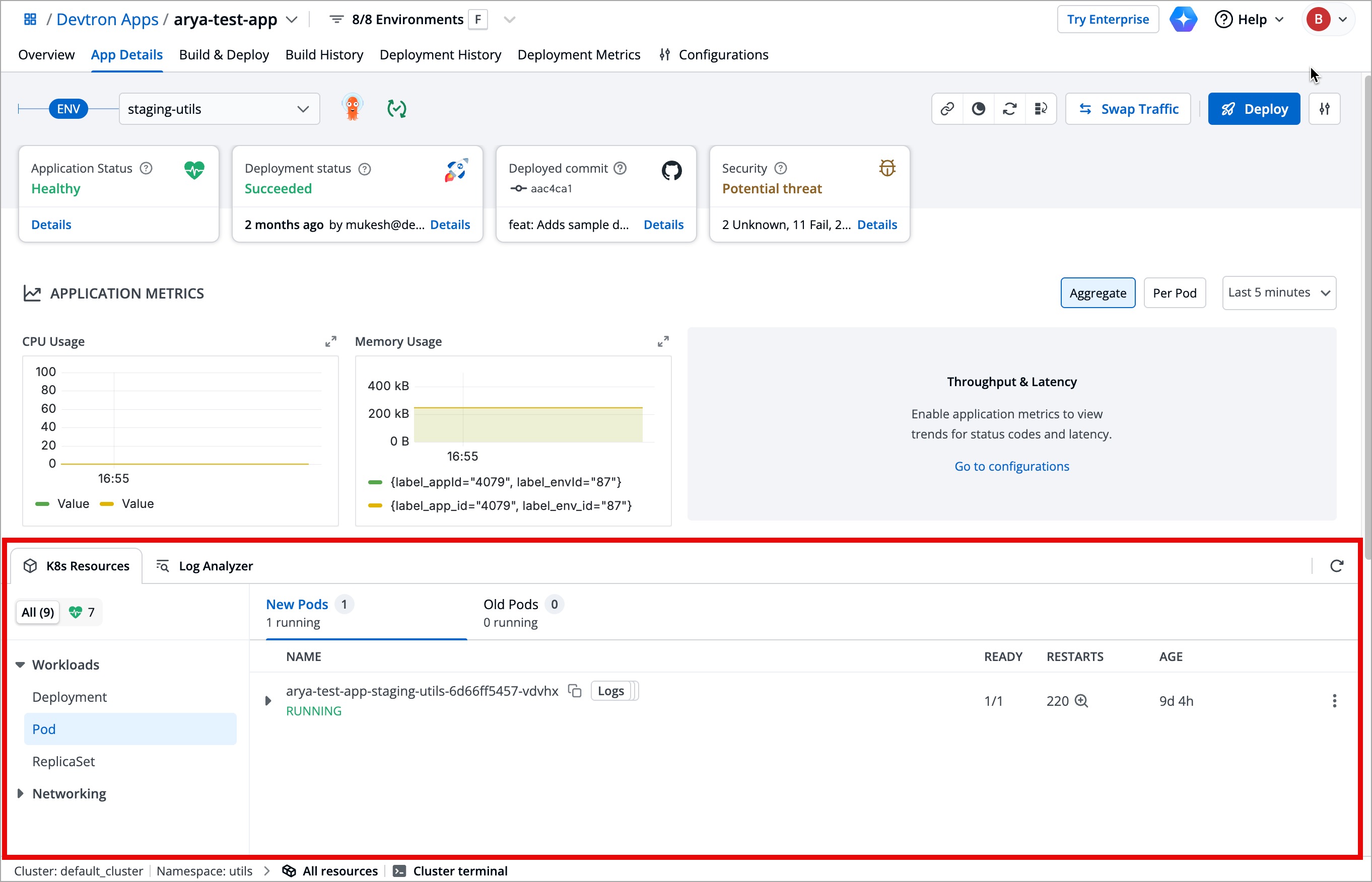
Task: Click the Deploy button
Action: point(1254,109)
